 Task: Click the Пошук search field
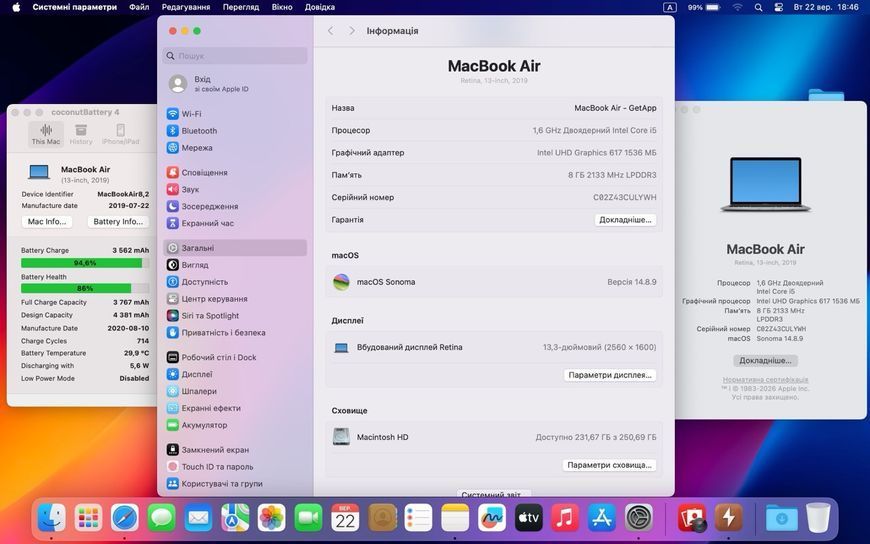point(235,56)
